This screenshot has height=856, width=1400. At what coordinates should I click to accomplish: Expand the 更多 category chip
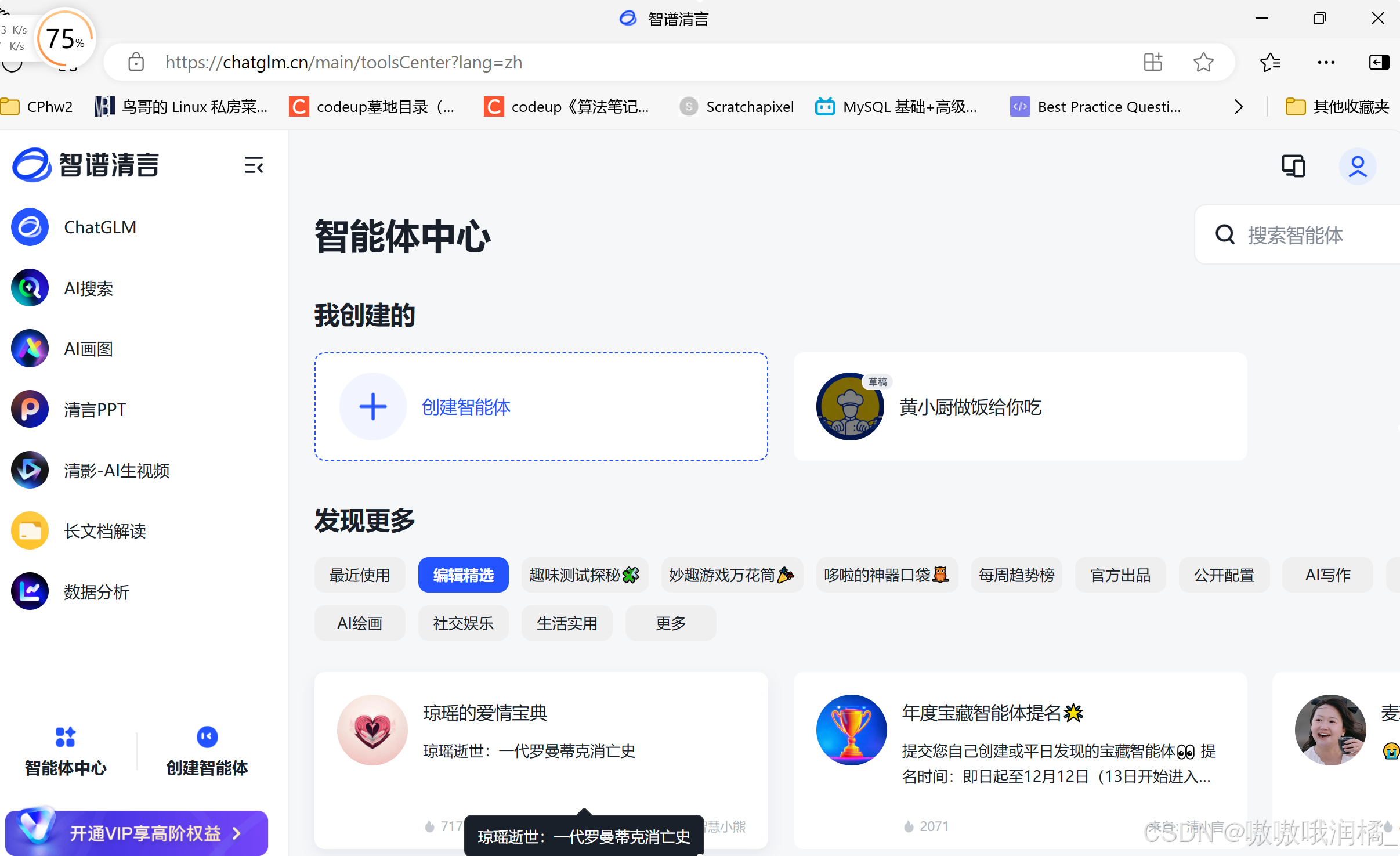pos(670,623)
